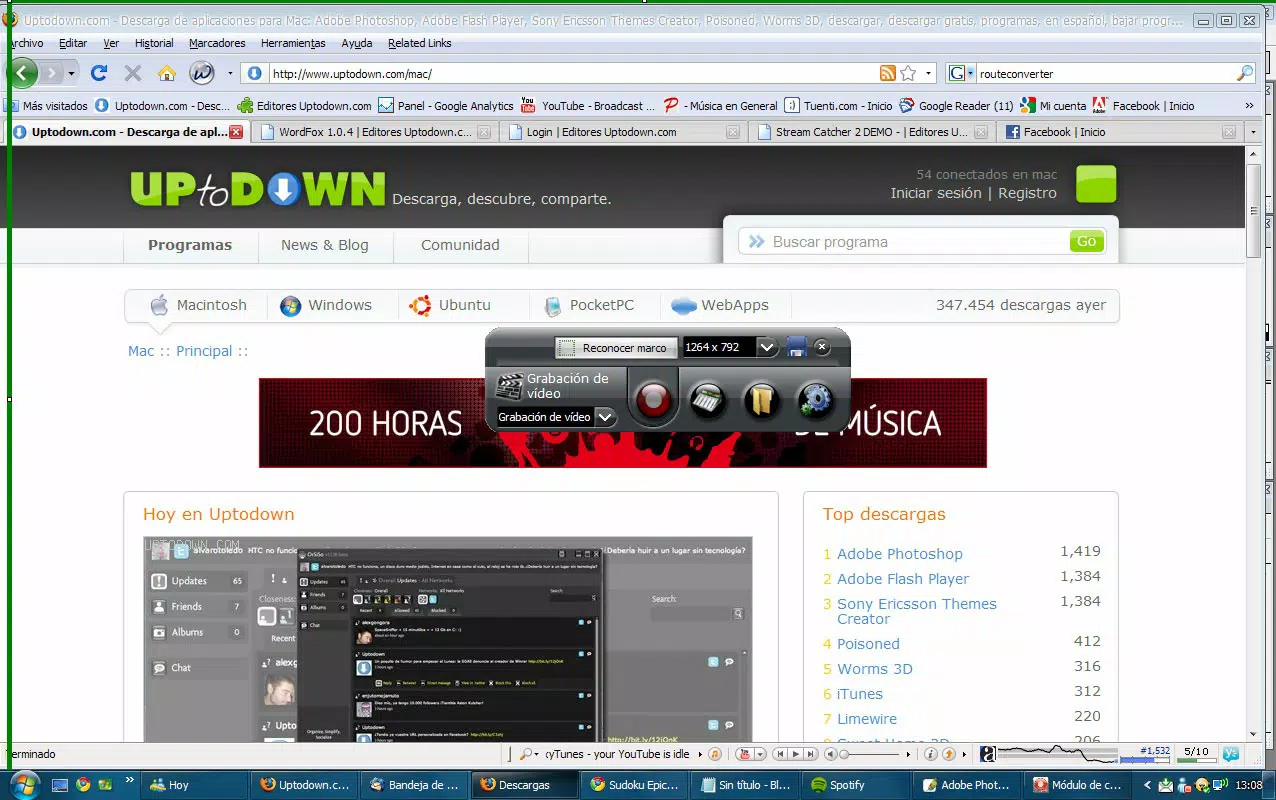This screenshot has width=1276, height=800.
Task: Start recording with the red record button
Action: pos(654,401)
